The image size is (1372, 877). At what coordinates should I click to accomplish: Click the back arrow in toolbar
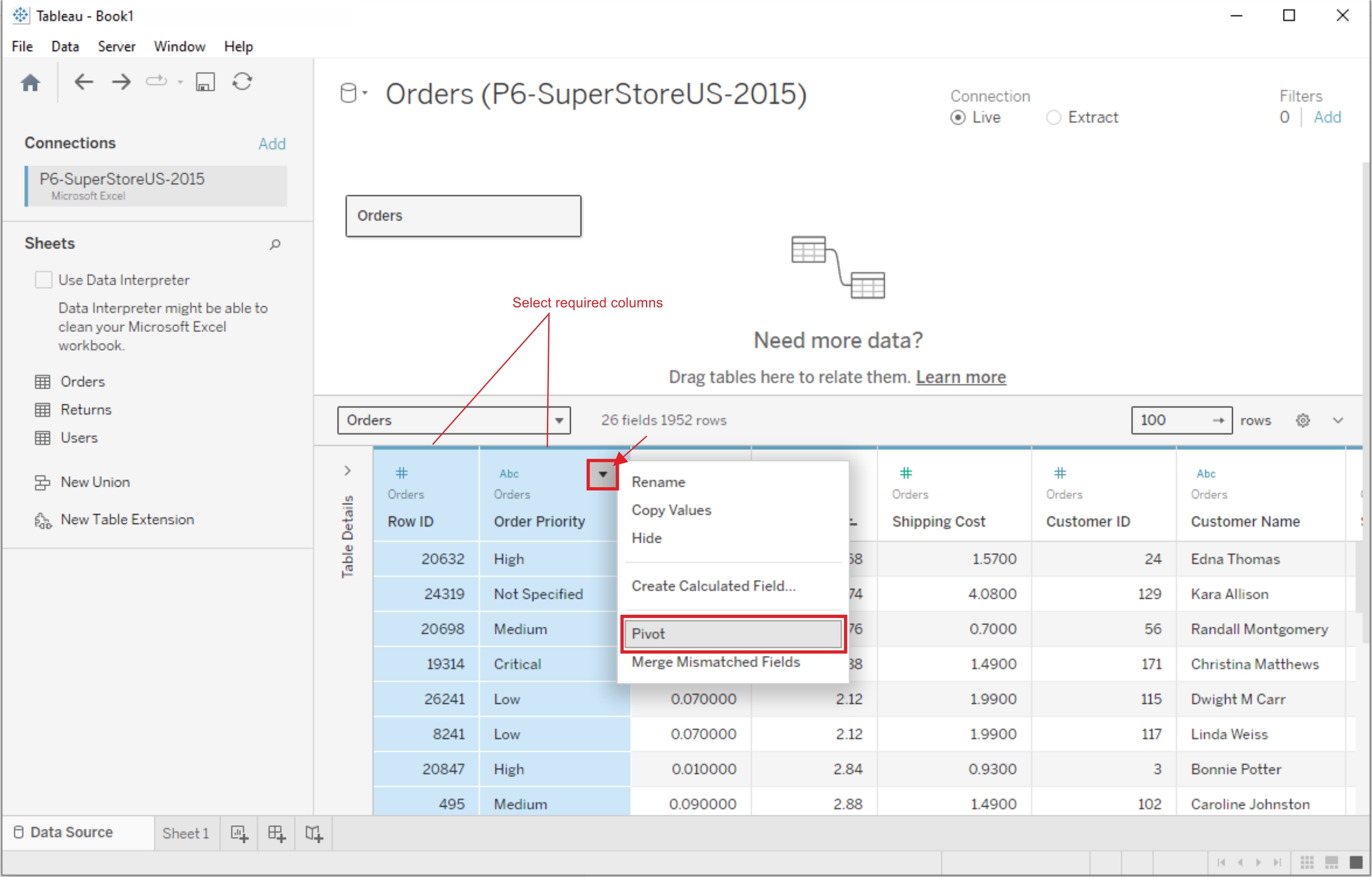(x=84, y=82)
